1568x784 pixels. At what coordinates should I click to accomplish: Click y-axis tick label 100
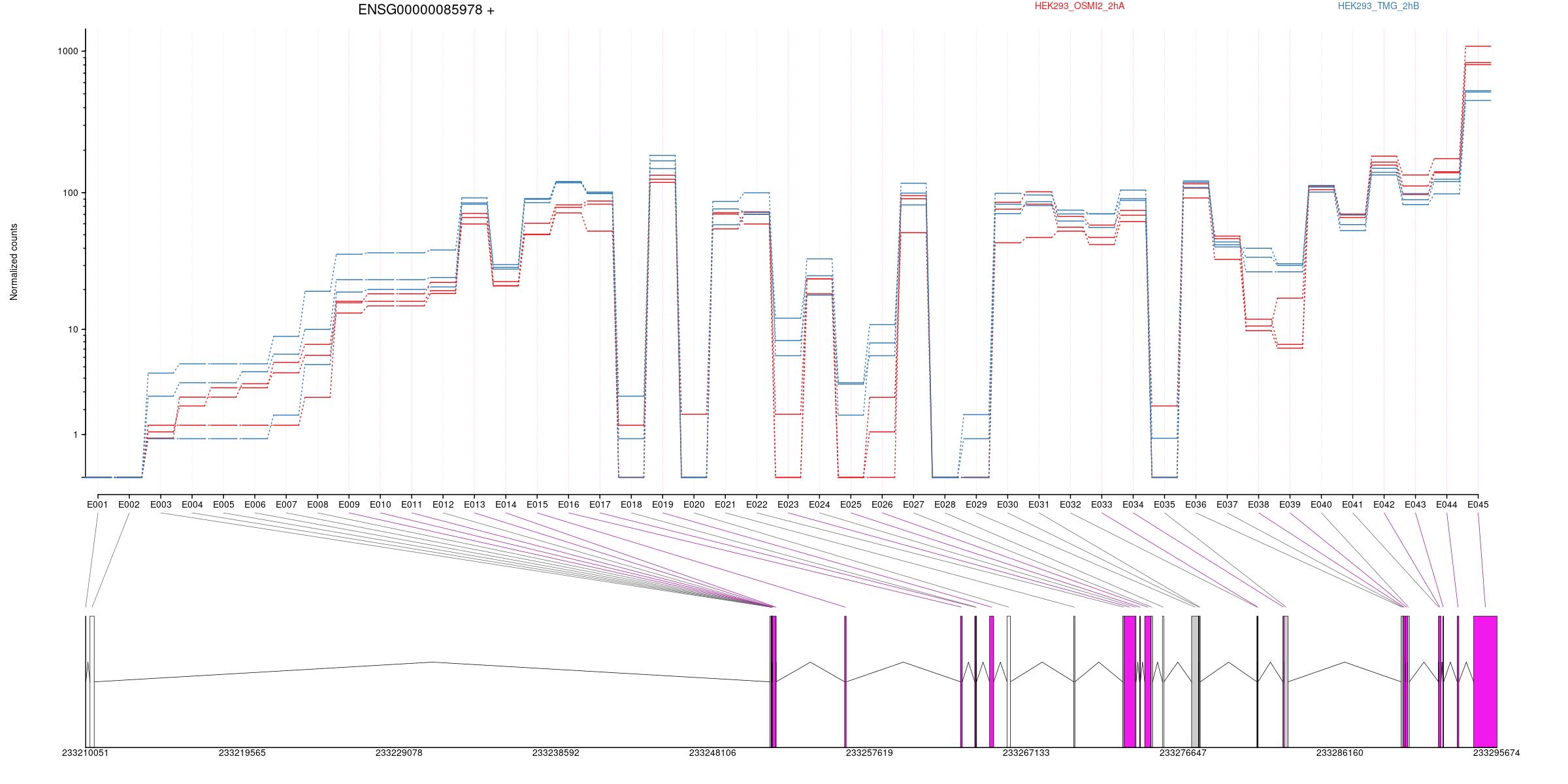point(72,193)
